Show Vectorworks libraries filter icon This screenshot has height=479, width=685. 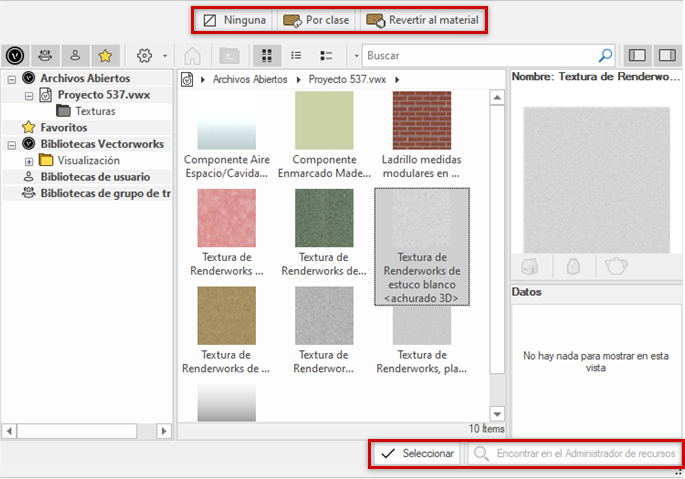16,55
